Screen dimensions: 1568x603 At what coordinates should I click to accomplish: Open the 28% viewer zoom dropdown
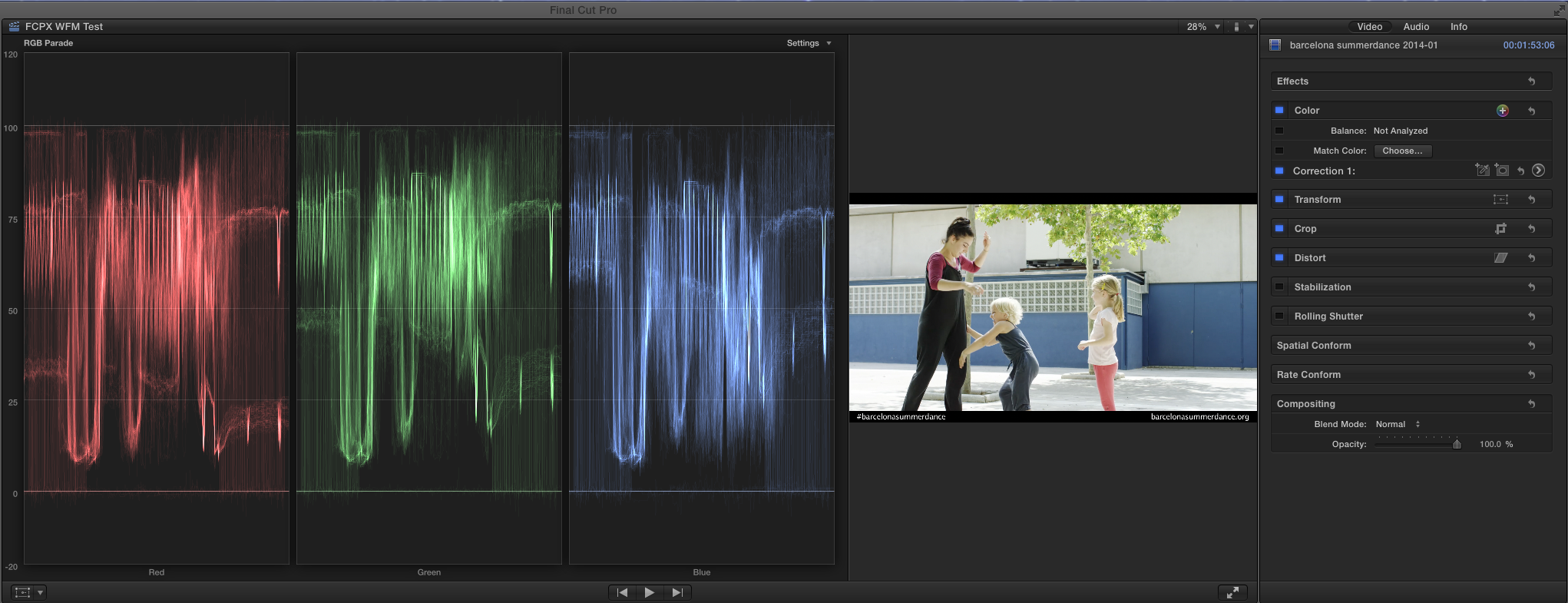(1202, 27)
